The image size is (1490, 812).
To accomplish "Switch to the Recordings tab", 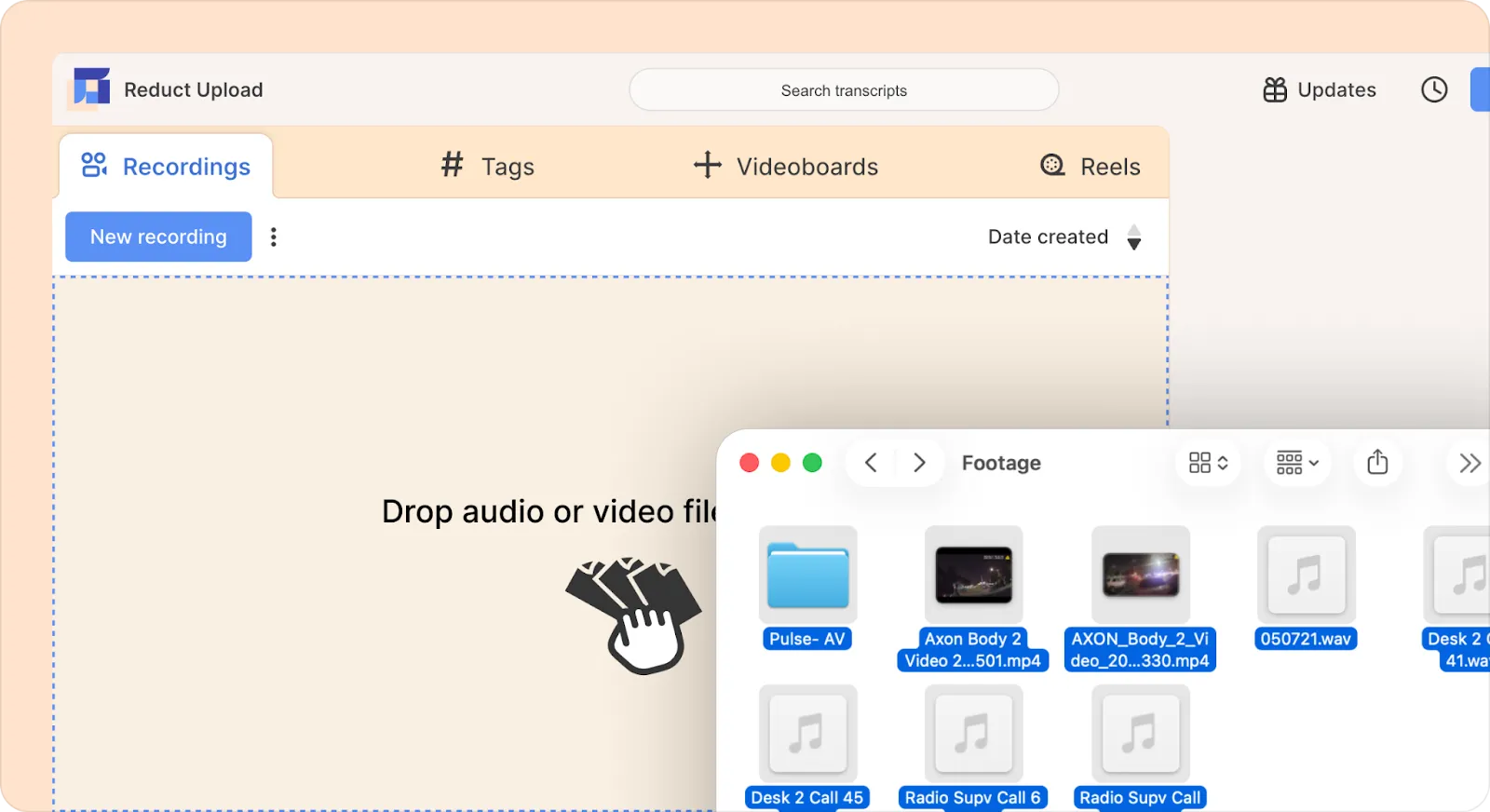I will (x=166, y=167).
